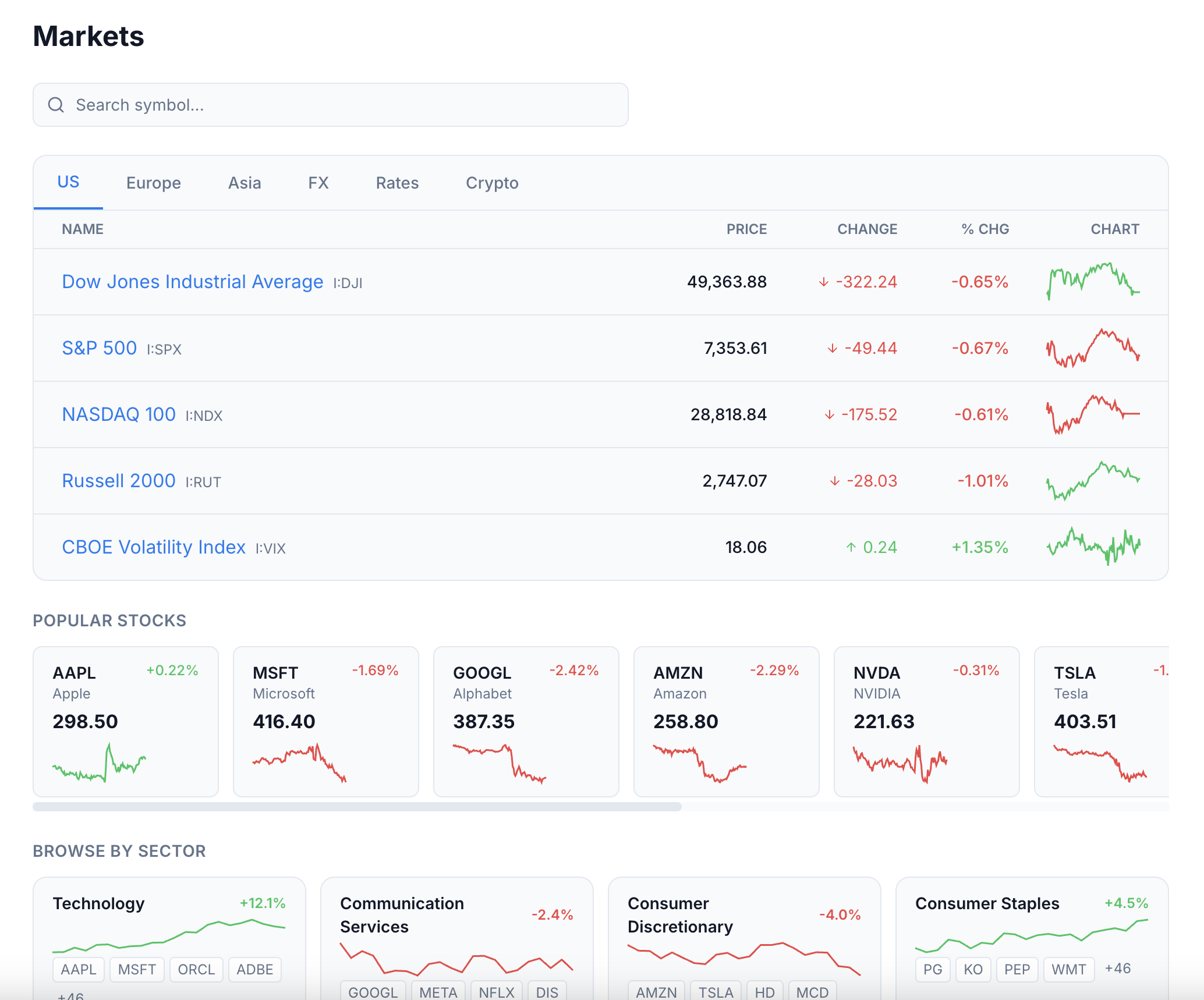Click the down arrow beside -49.44
Screen dimensions: 1204x1000
[833, 349]
